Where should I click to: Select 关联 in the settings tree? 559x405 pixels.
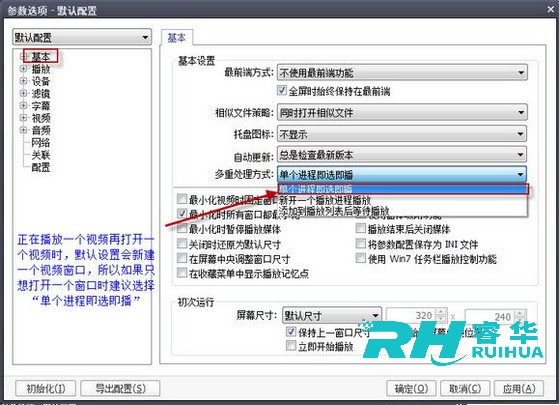pos(41,155)
